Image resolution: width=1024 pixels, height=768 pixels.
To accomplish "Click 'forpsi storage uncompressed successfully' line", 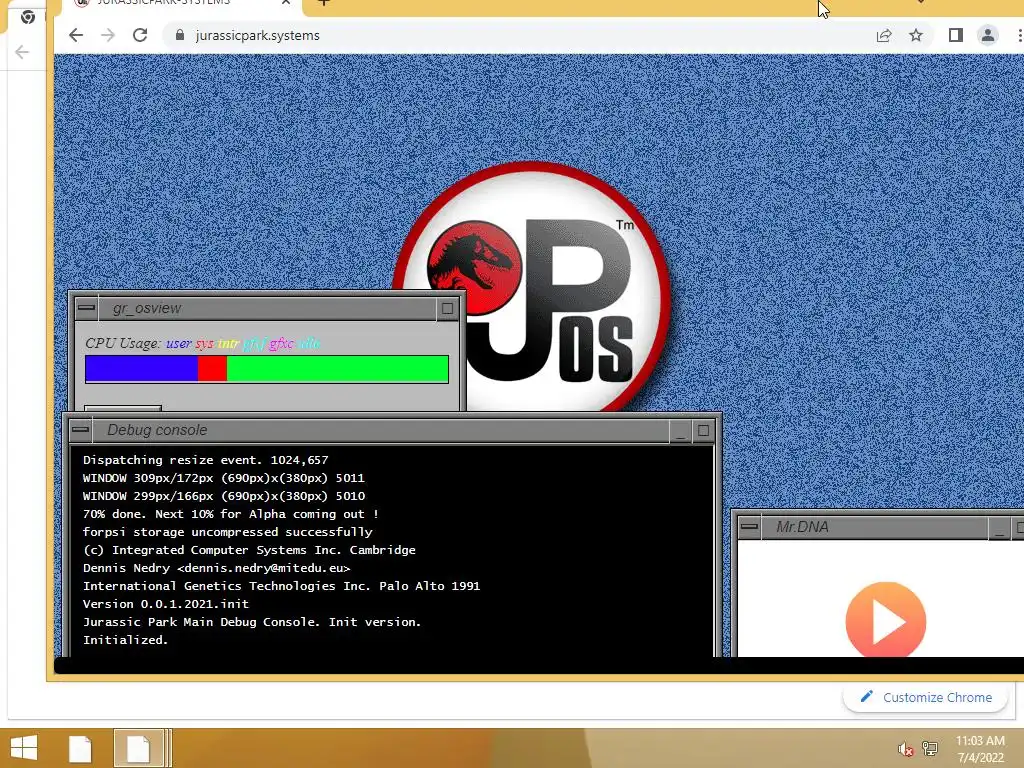I will (x=228, y=532).
